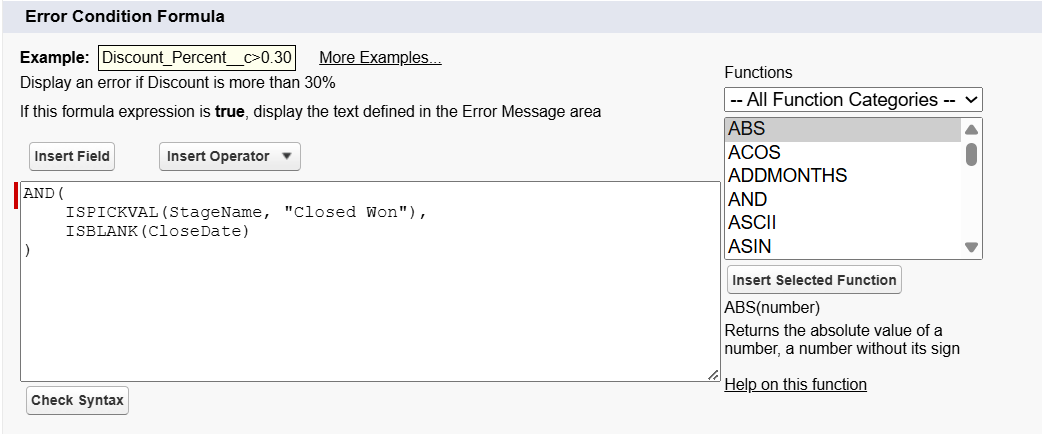Click the Discount_Percent__c example formula box

(197, 58)
